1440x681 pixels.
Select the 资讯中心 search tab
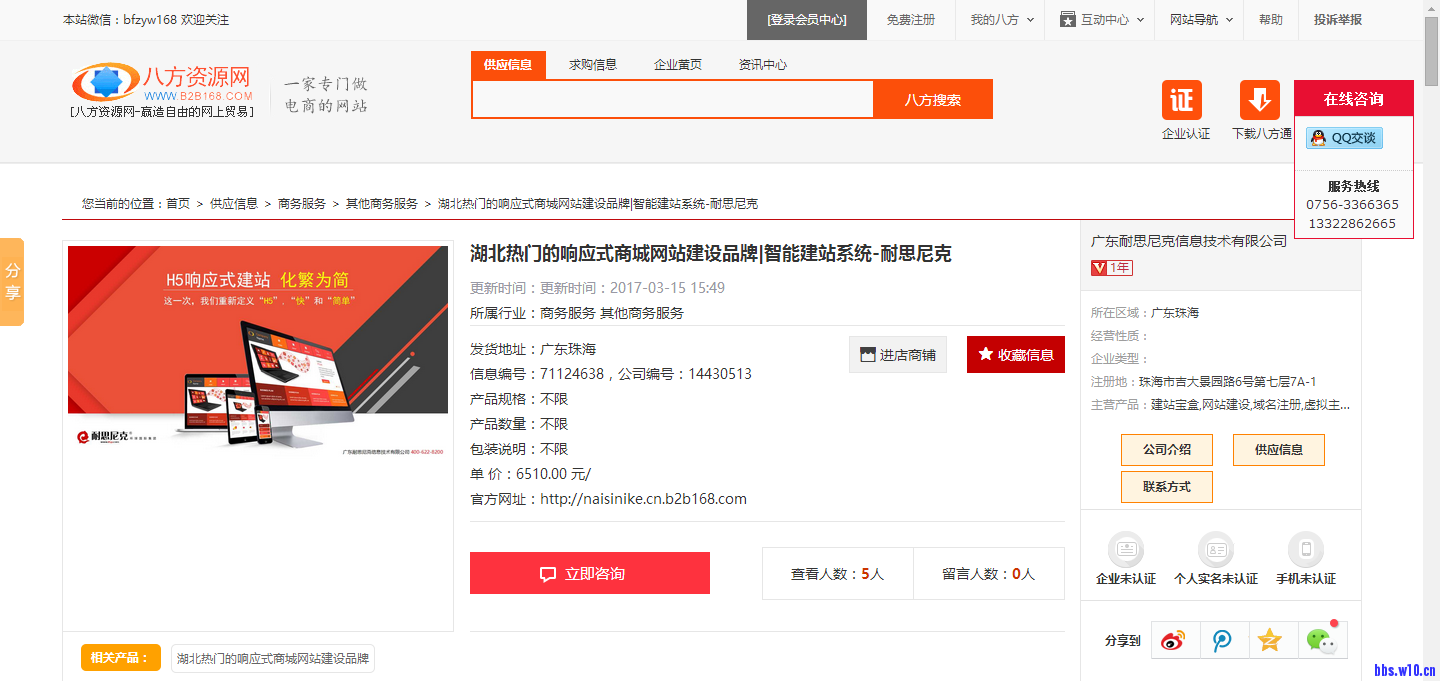[x=763, y=65]
